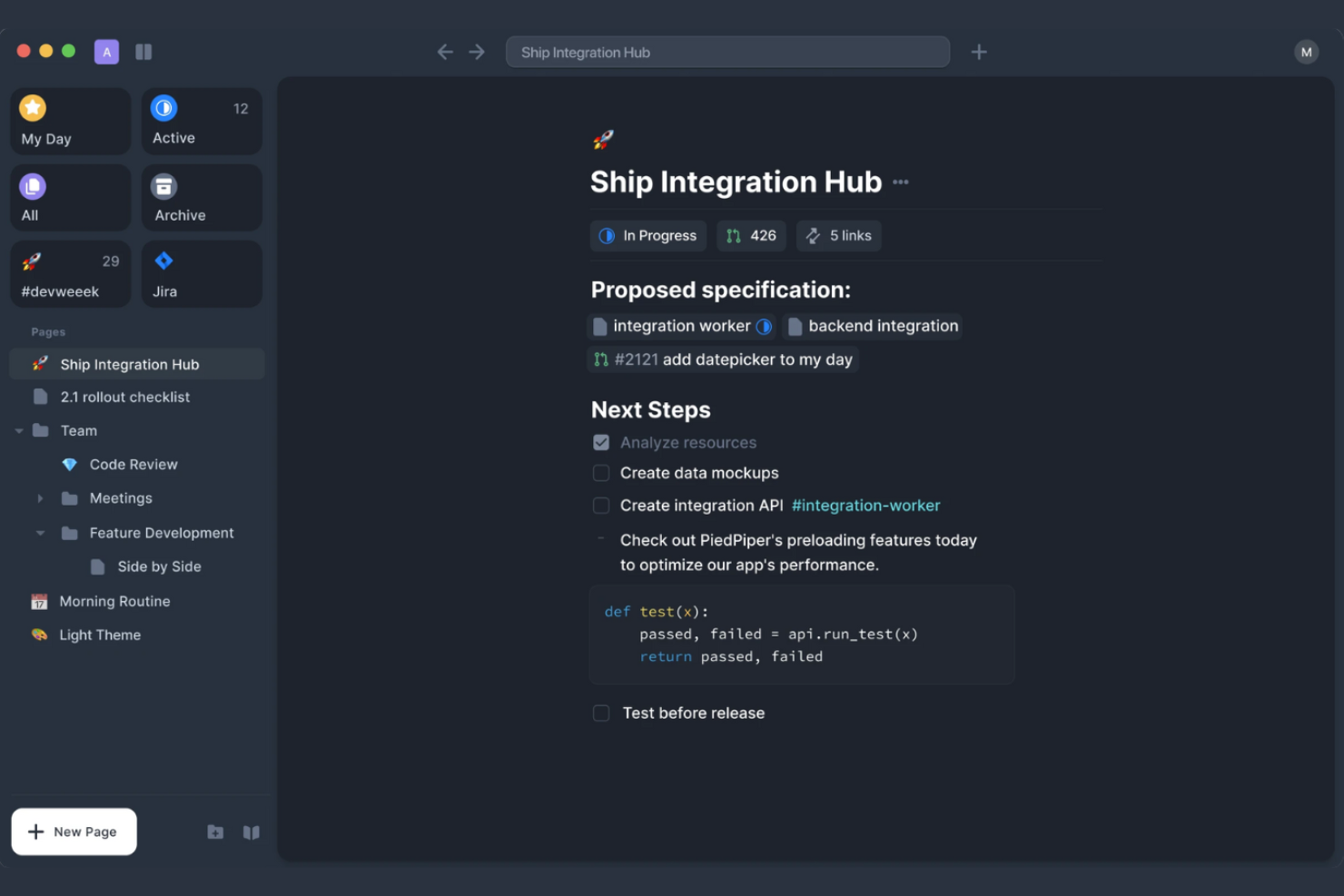Collapse the Team folder

click(x=19, y=430)
